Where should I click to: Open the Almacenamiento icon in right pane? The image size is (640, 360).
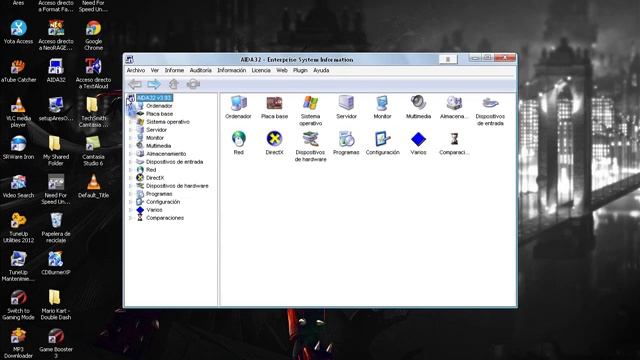point(454,103)
